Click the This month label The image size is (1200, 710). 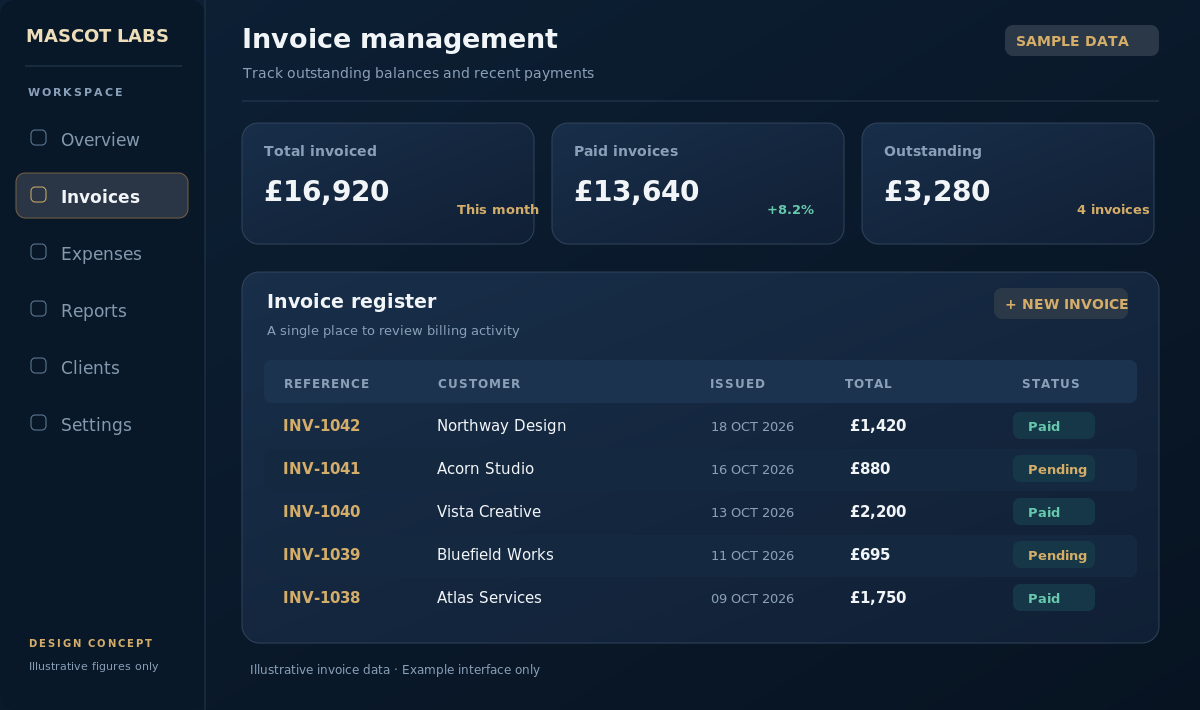click(498, 210)
